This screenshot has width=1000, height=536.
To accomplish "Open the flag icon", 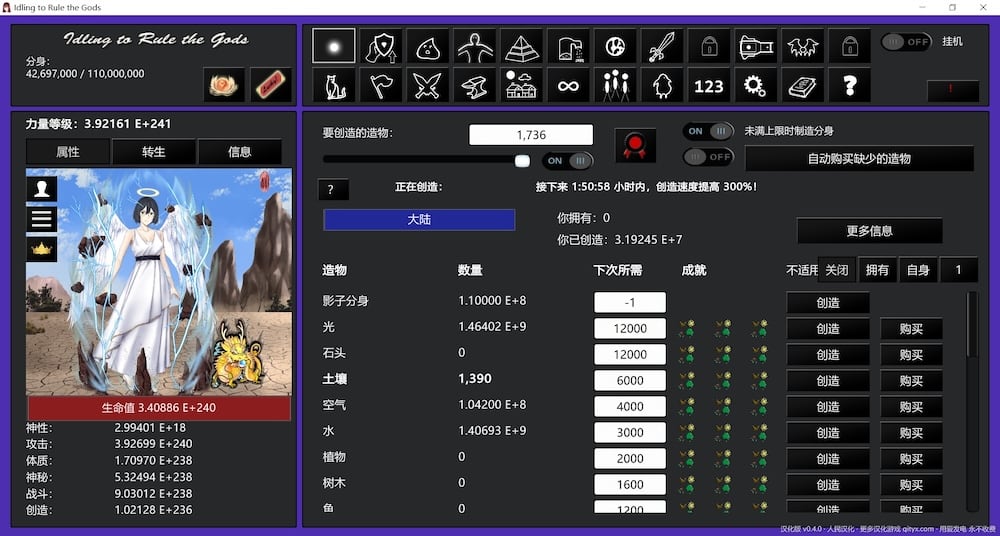I will coord(381,85).
